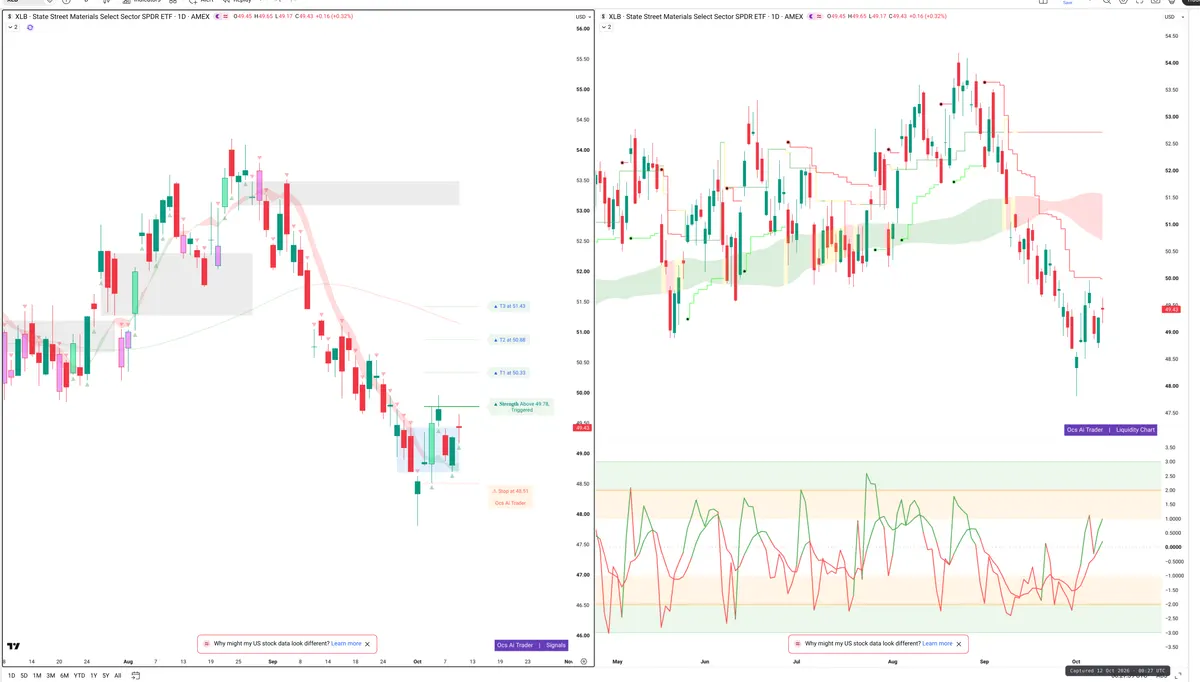Select the 5D time range button
Screen dimensions: 1200x682
coord(24,676)
